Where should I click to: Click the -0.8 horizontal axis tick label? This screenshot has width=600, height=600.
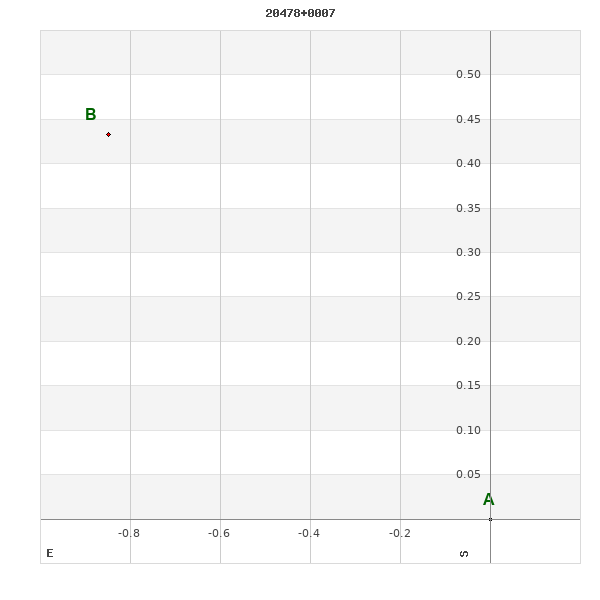click(x=129, y=534)
